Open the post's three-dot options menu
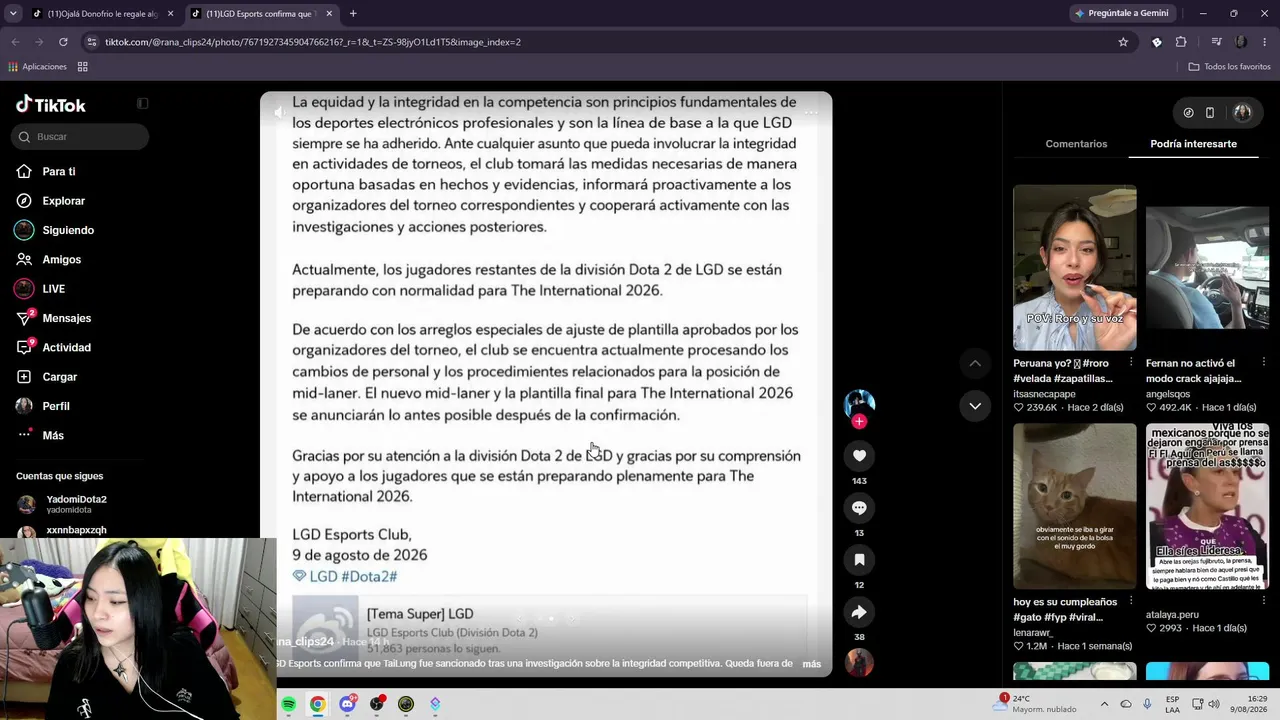 coord(811,113)
